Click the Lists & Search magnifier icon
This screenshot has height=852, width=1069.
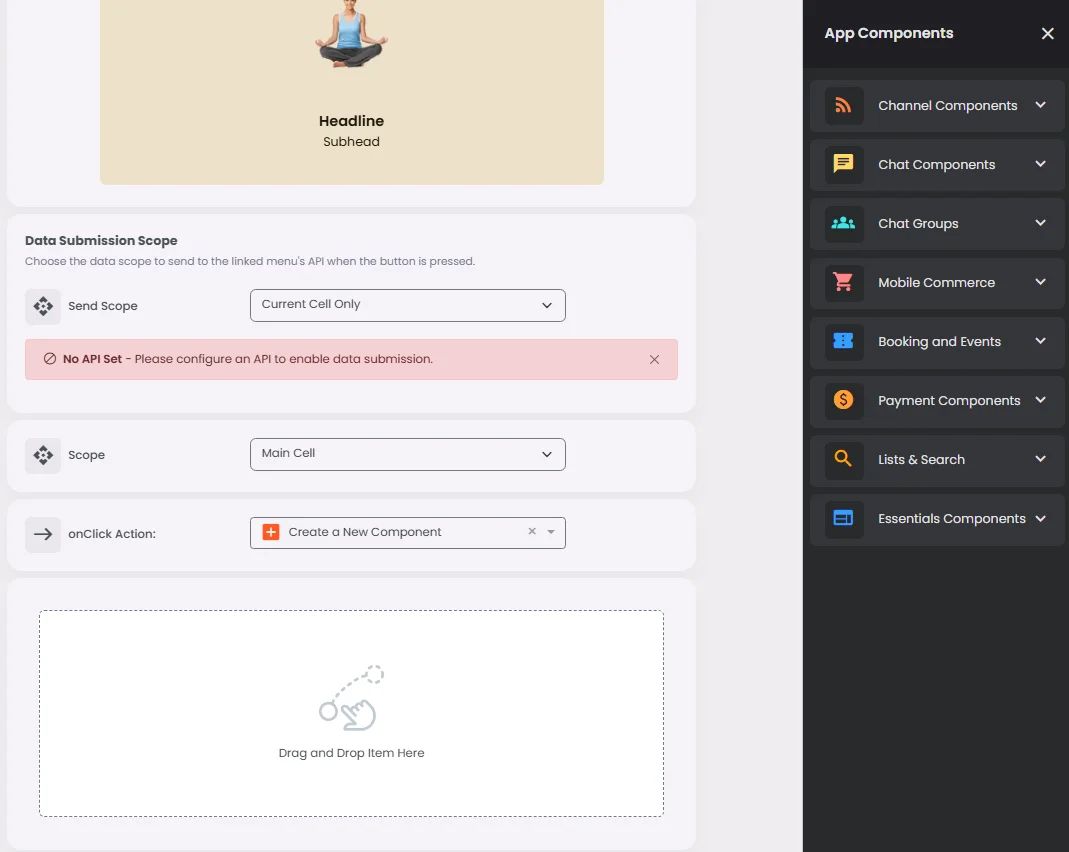(843, 459)
